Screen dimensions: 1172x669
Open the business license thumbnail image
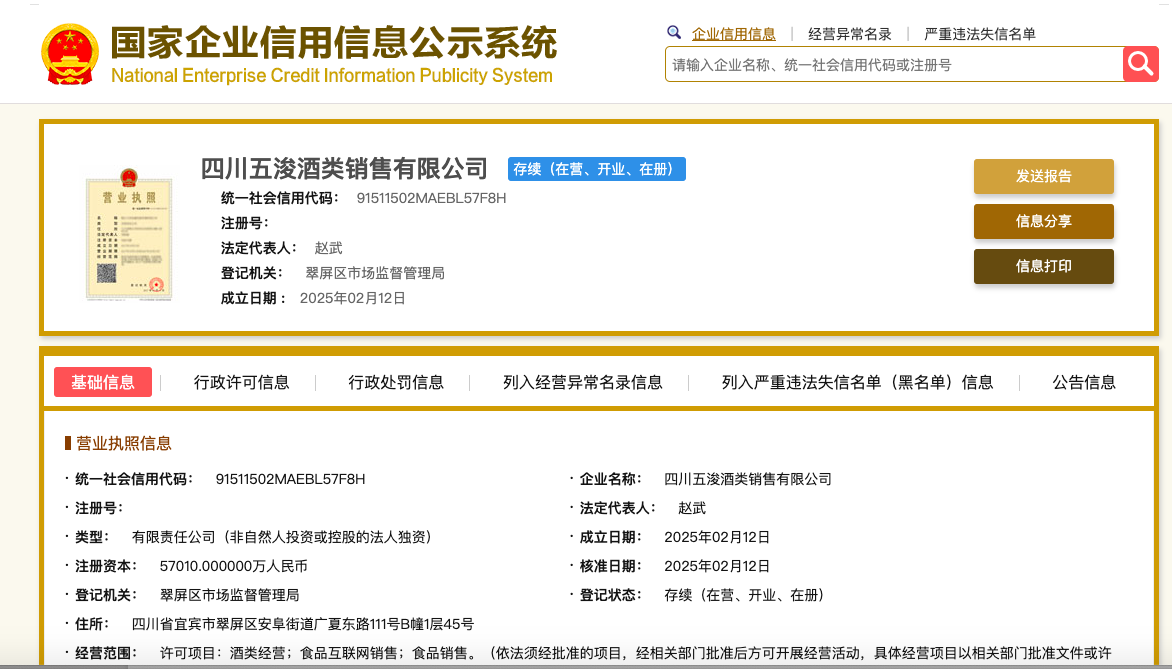coord(128,234)
